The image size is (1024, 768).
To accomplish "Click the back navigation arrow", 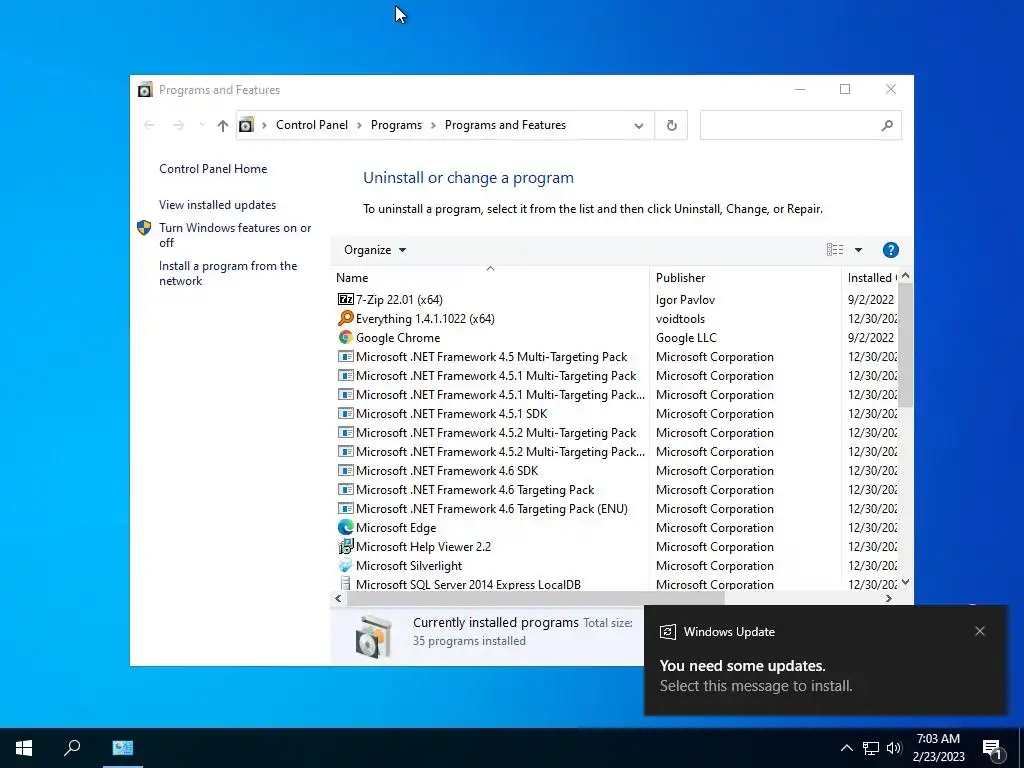I will 149,125.
